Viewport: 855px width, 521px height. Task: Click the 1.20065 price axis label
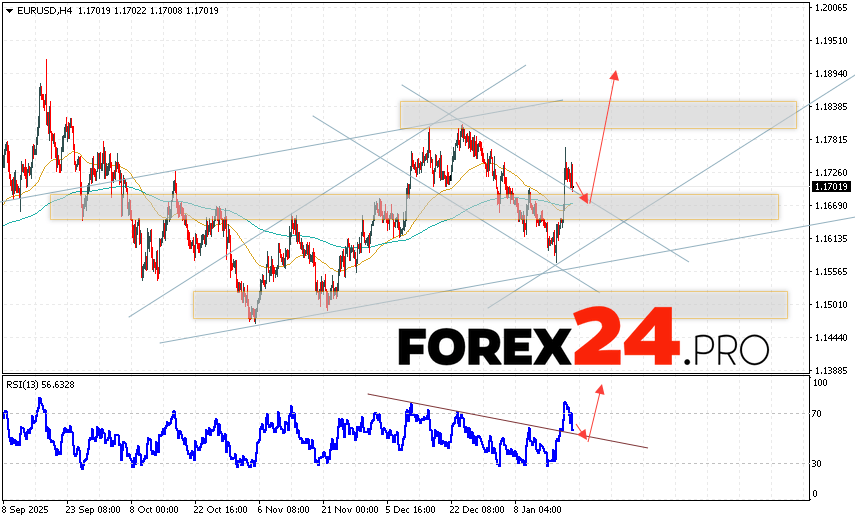tap(832, 7)
